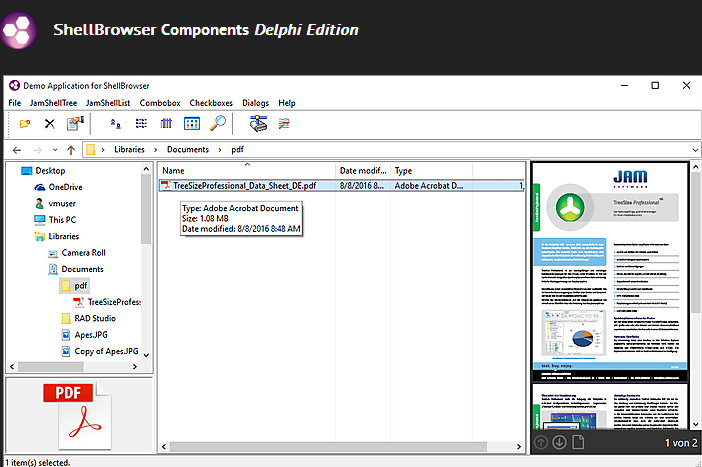Open the Checkboxes menu
The height and width of the screenshot is (467, 702).
tap(211, 103)
